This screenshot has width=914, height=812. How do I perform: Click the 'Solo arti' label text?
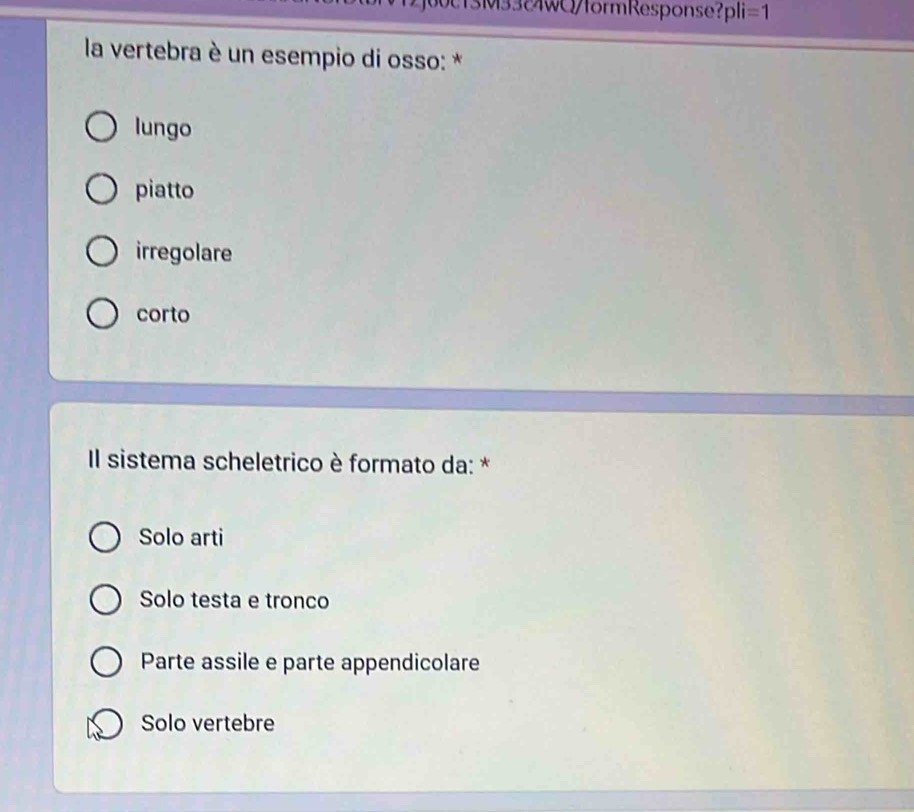(x=181, y=537)
